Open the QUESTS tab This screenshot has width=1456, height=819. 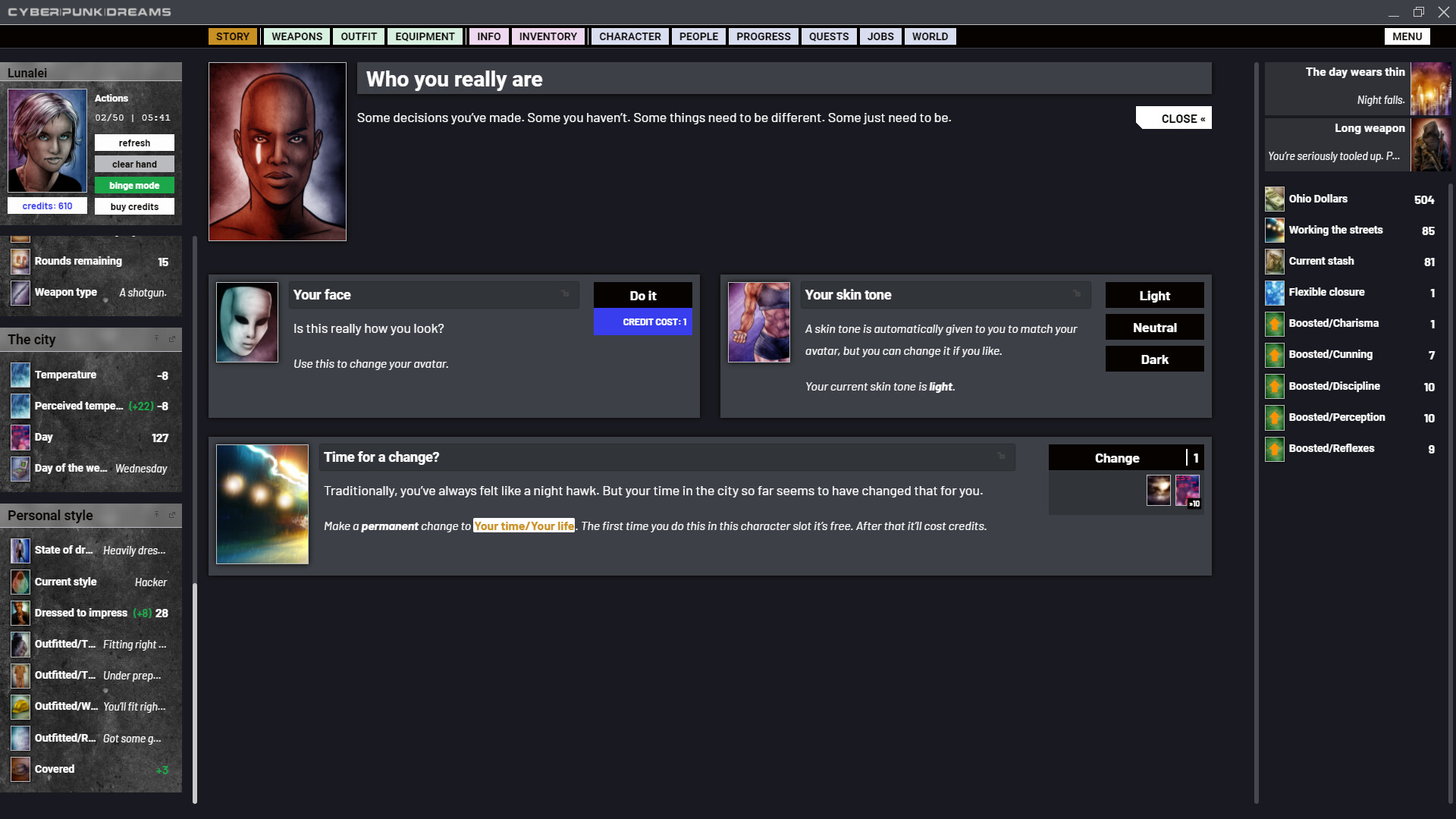tap(829, 36)
